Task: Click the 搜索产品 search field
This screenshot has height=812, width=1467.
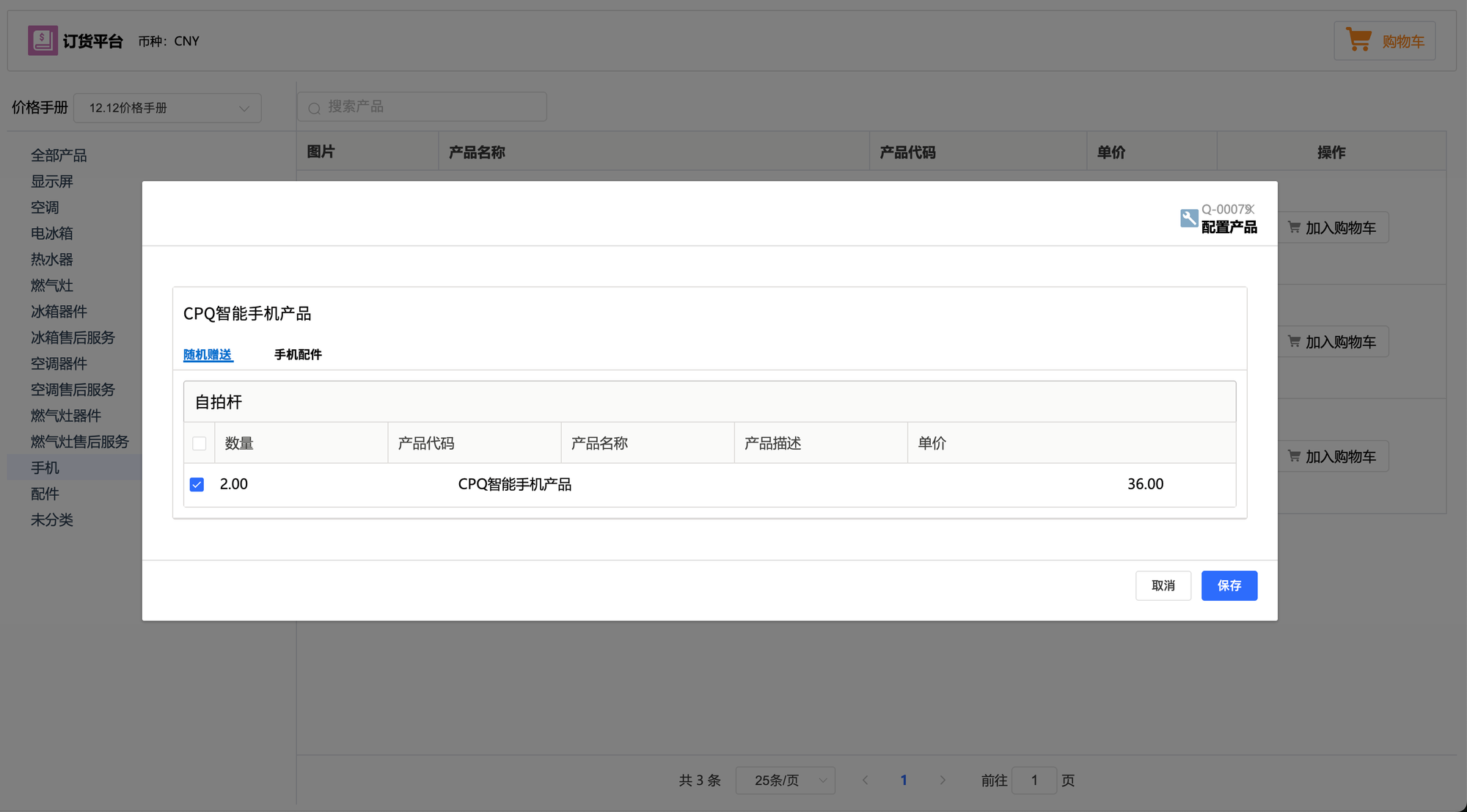Action: click(433, 107)
